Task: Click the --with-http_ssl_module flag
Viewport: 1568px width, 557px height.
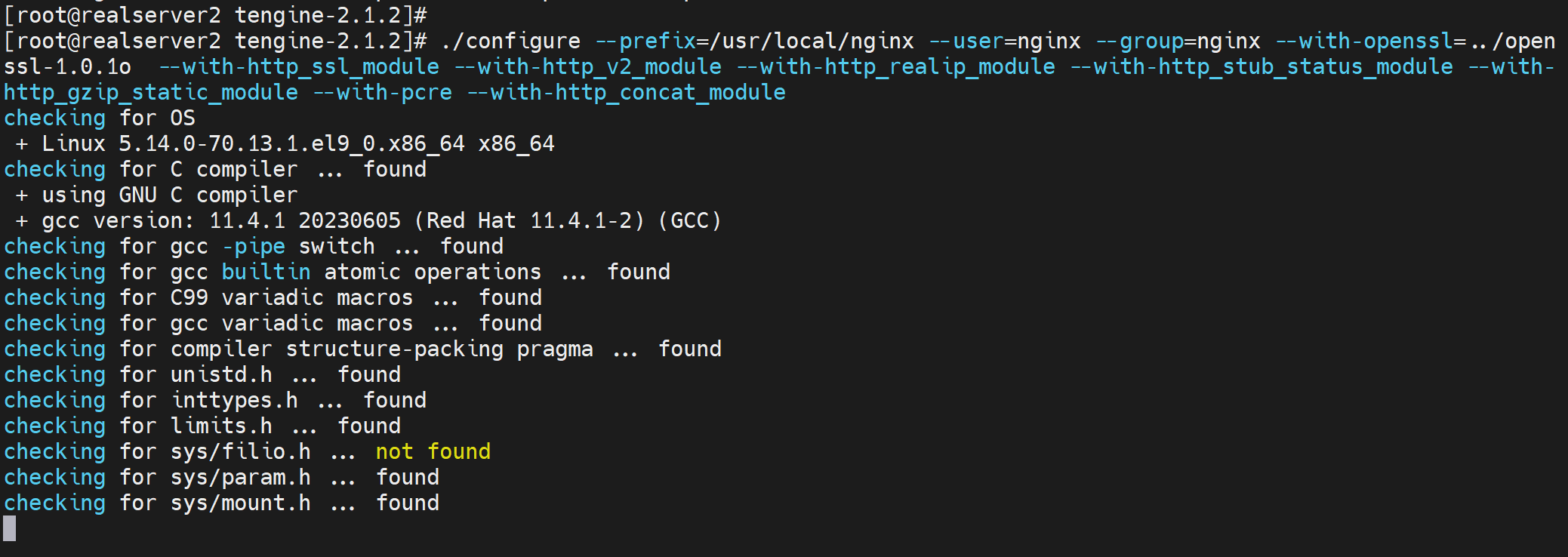Action: click(299, 66)
